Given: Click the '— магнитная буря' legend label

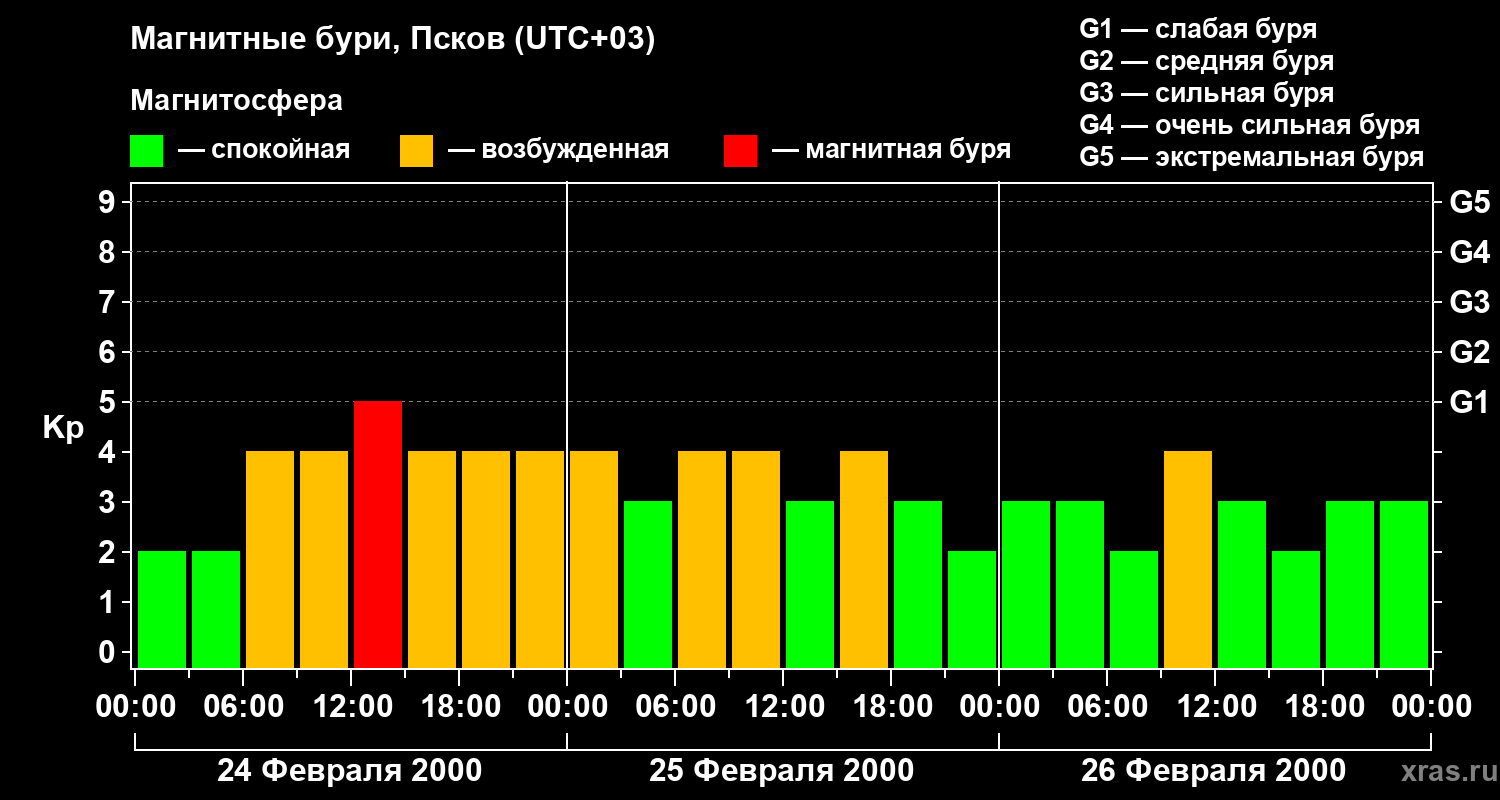Looking at the screenshot, I should coord(891,150).
